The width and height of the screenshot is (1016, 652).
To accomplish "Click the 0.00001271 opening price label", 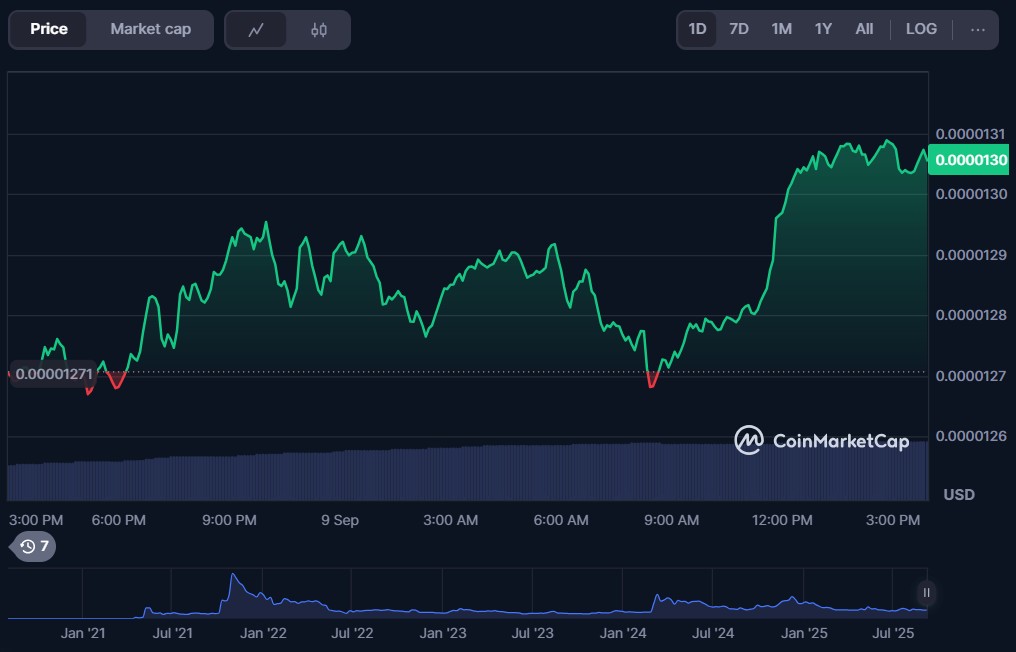I will [x=53, y=373].
